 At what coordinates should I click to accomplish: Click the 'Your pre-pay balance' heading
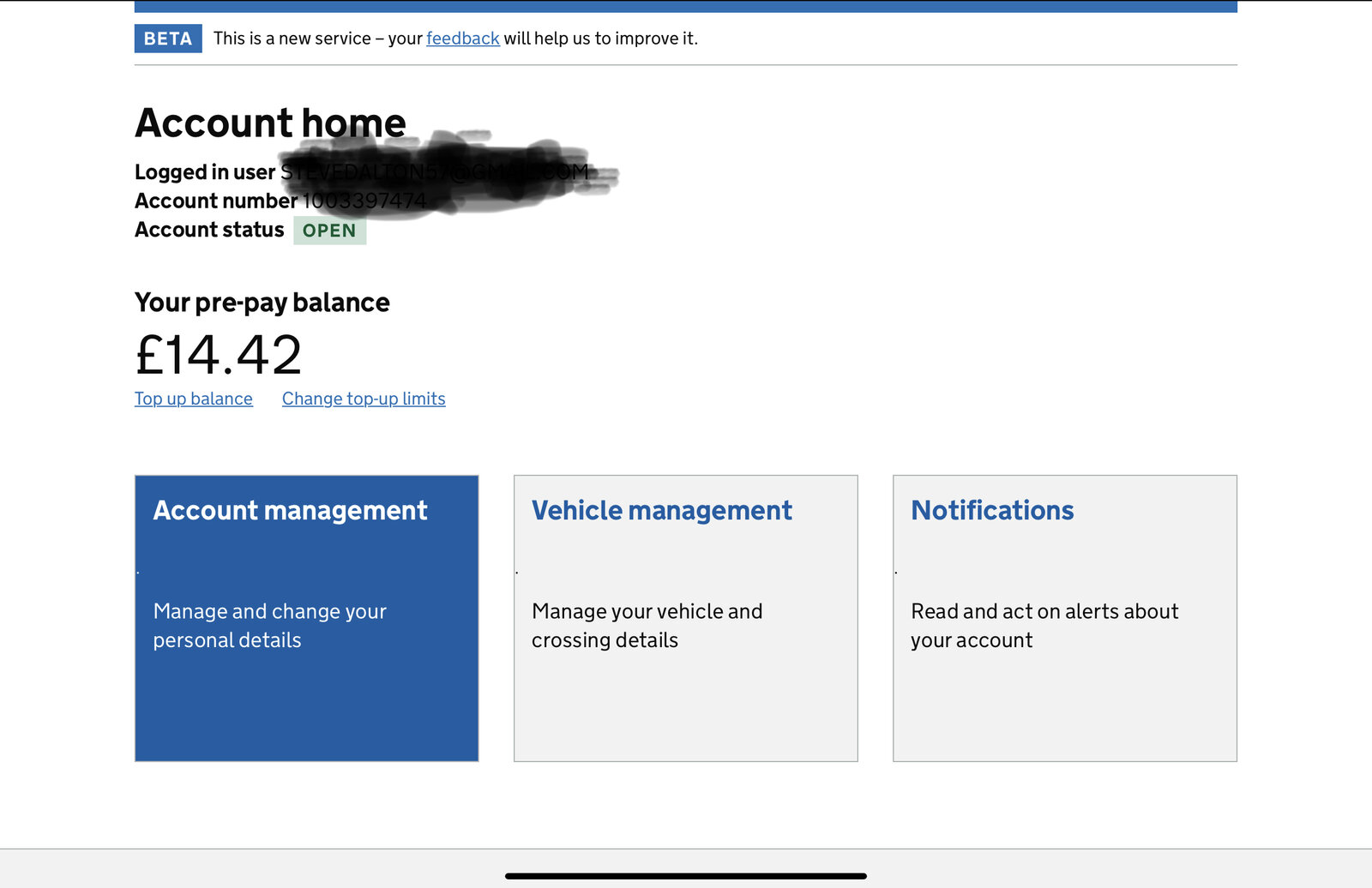pyautogui.click(x=262, y=303)
